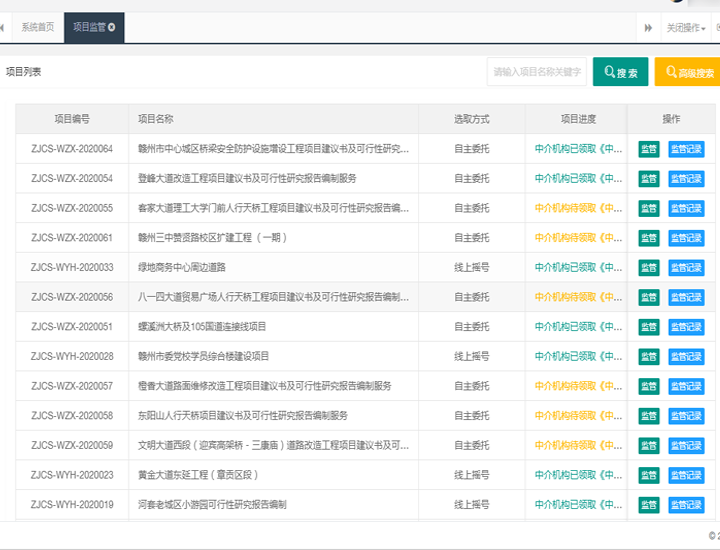The image size is (720, 550).
Task: Click project name 河套老城区小游园可行性研究报告编制
Action: pos(212,505)
